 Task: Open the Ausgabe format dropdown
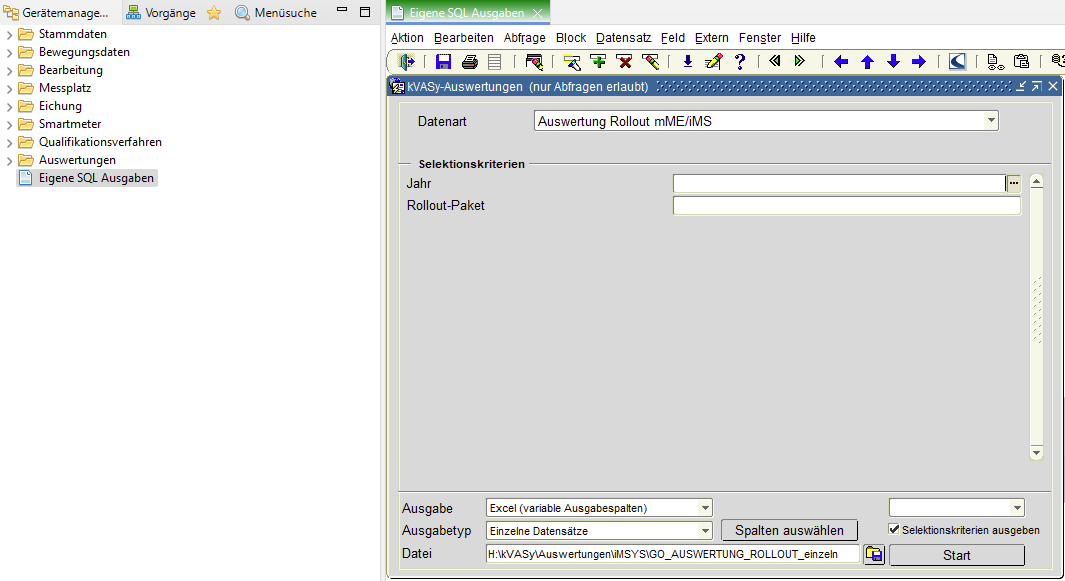(705, 508)
